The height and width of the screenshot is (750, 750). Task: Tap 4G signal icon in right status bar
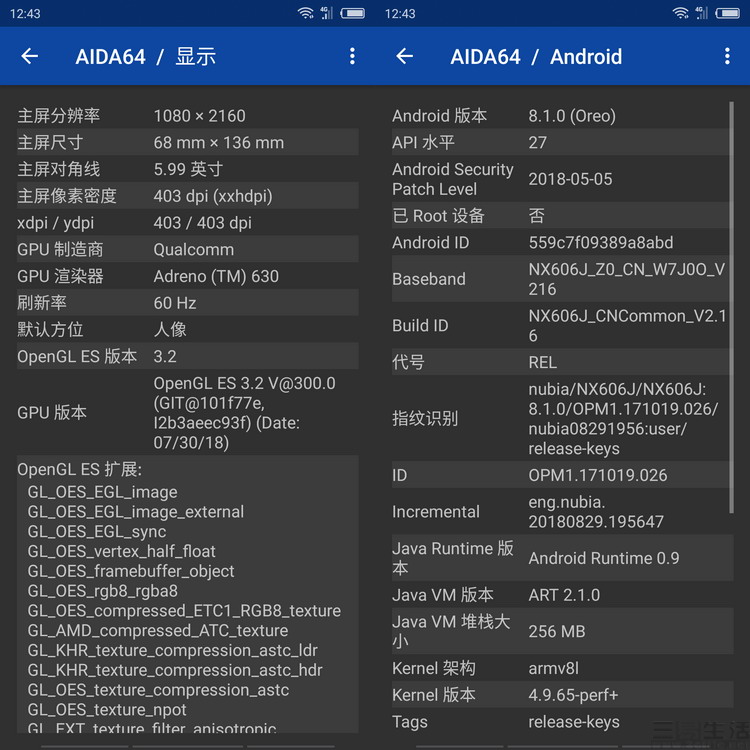[x=702, y=13]
